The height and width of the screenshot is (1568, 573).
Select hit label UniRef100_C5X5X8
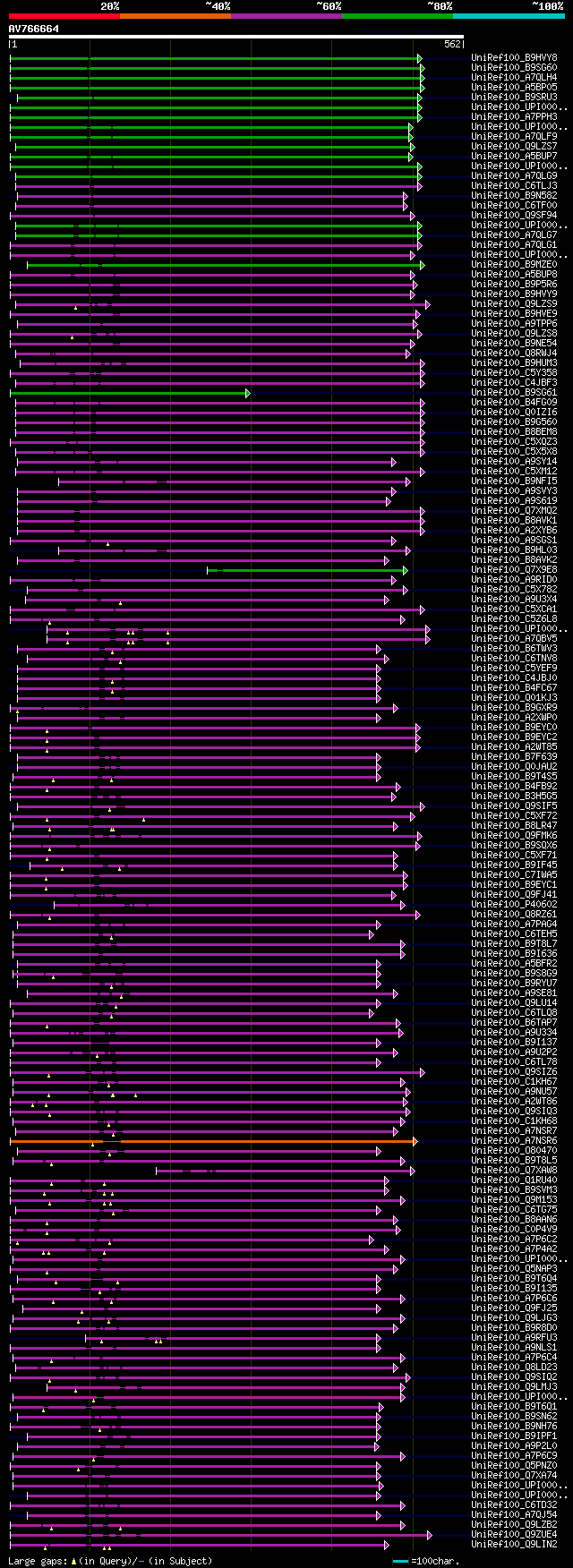[x=514, y=451]
